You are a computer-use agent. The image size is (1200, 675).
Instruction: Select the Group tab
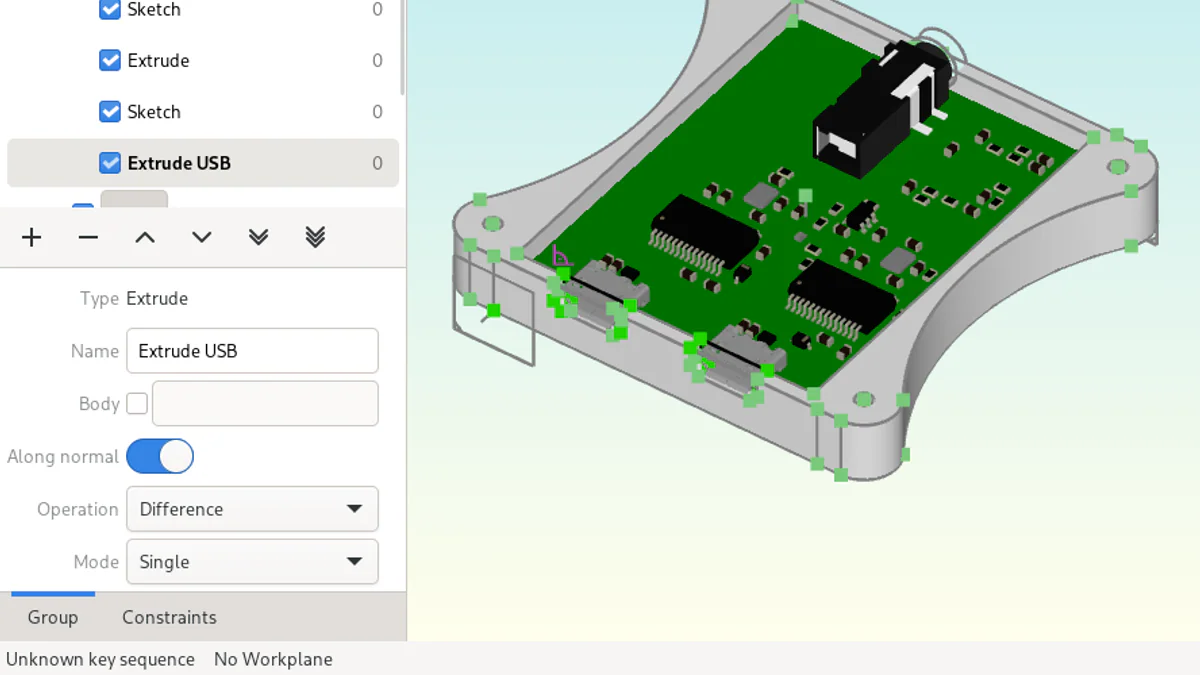coord(51,617)
